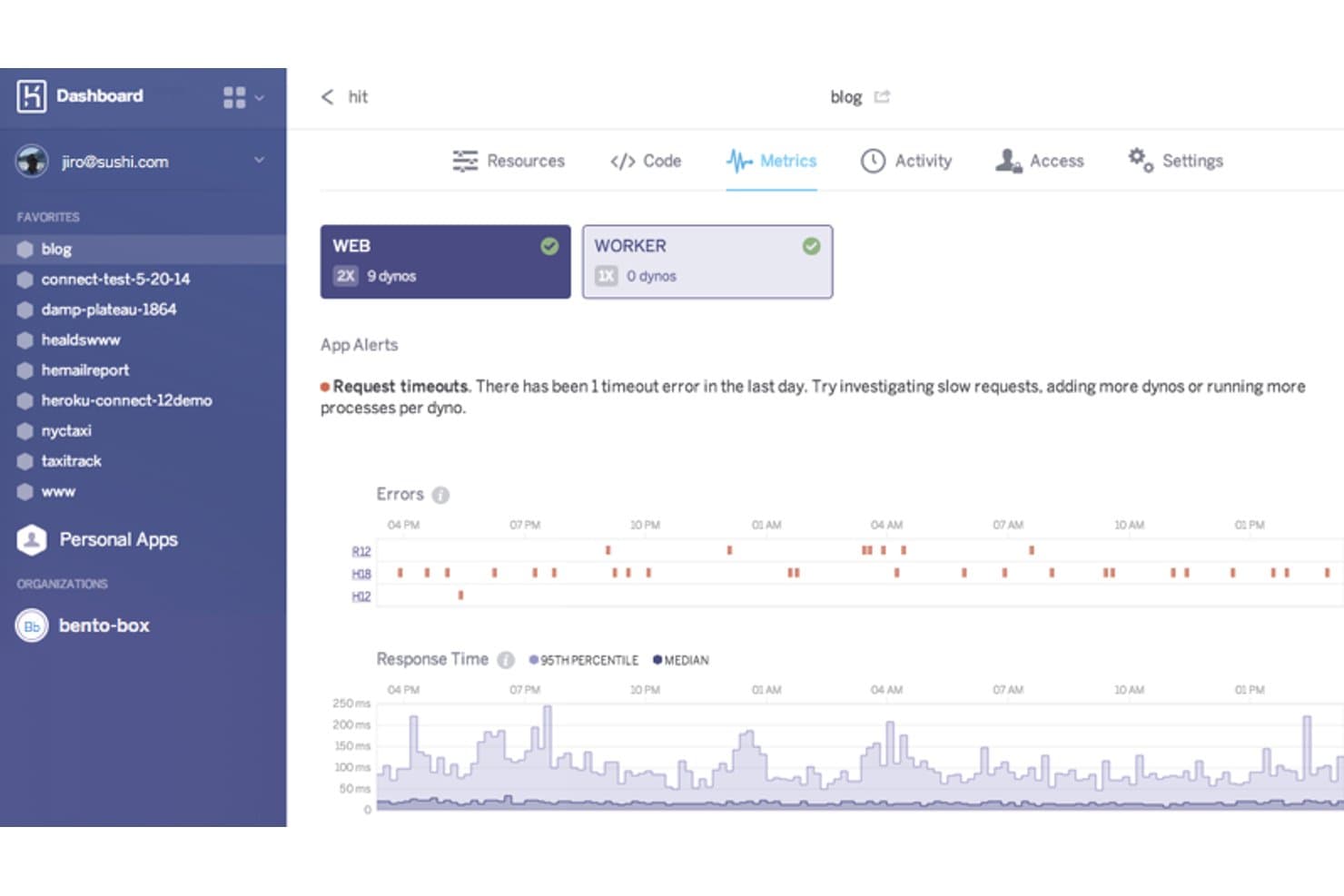Show info for the Response Time chart
Image resolution: width=1344 pixels, height=896 pixels.
[506, 660]
